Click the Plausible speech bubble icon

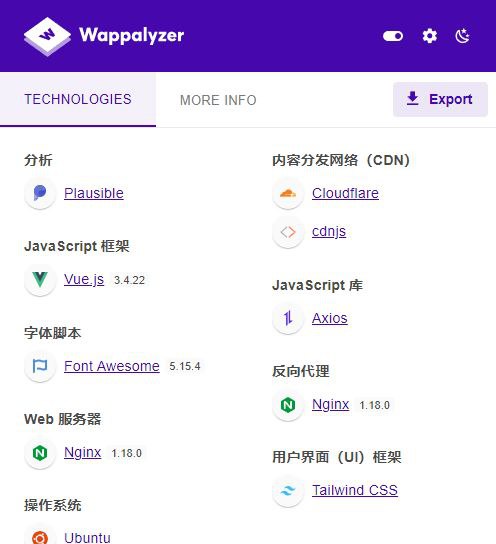coord(40,193)
